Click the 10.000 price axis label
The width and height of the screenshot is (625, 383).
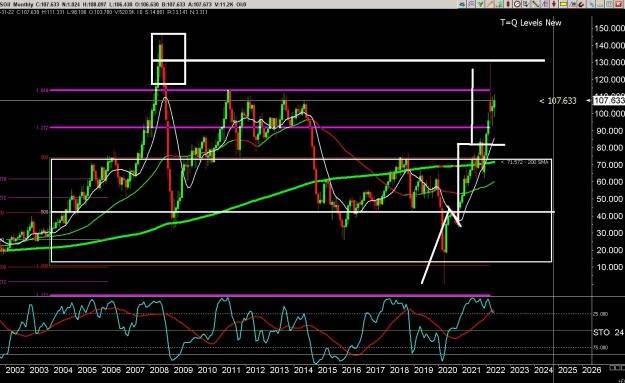click(x=609, y=267)
